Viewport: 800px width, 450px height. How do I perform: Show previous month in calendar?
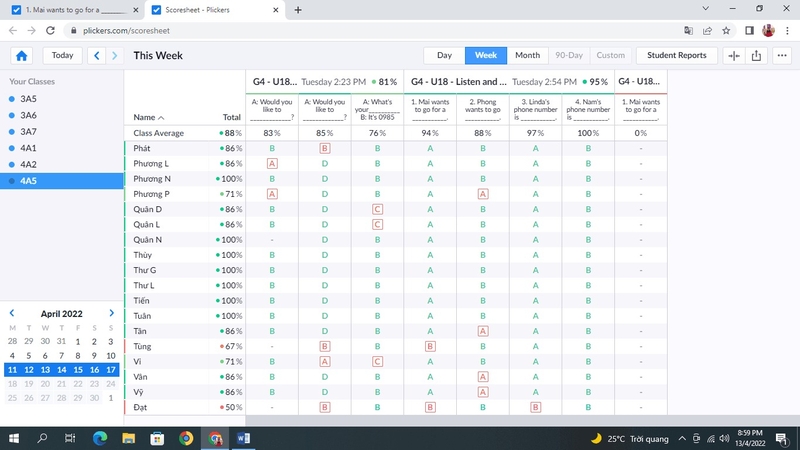[x=12, y=313]
